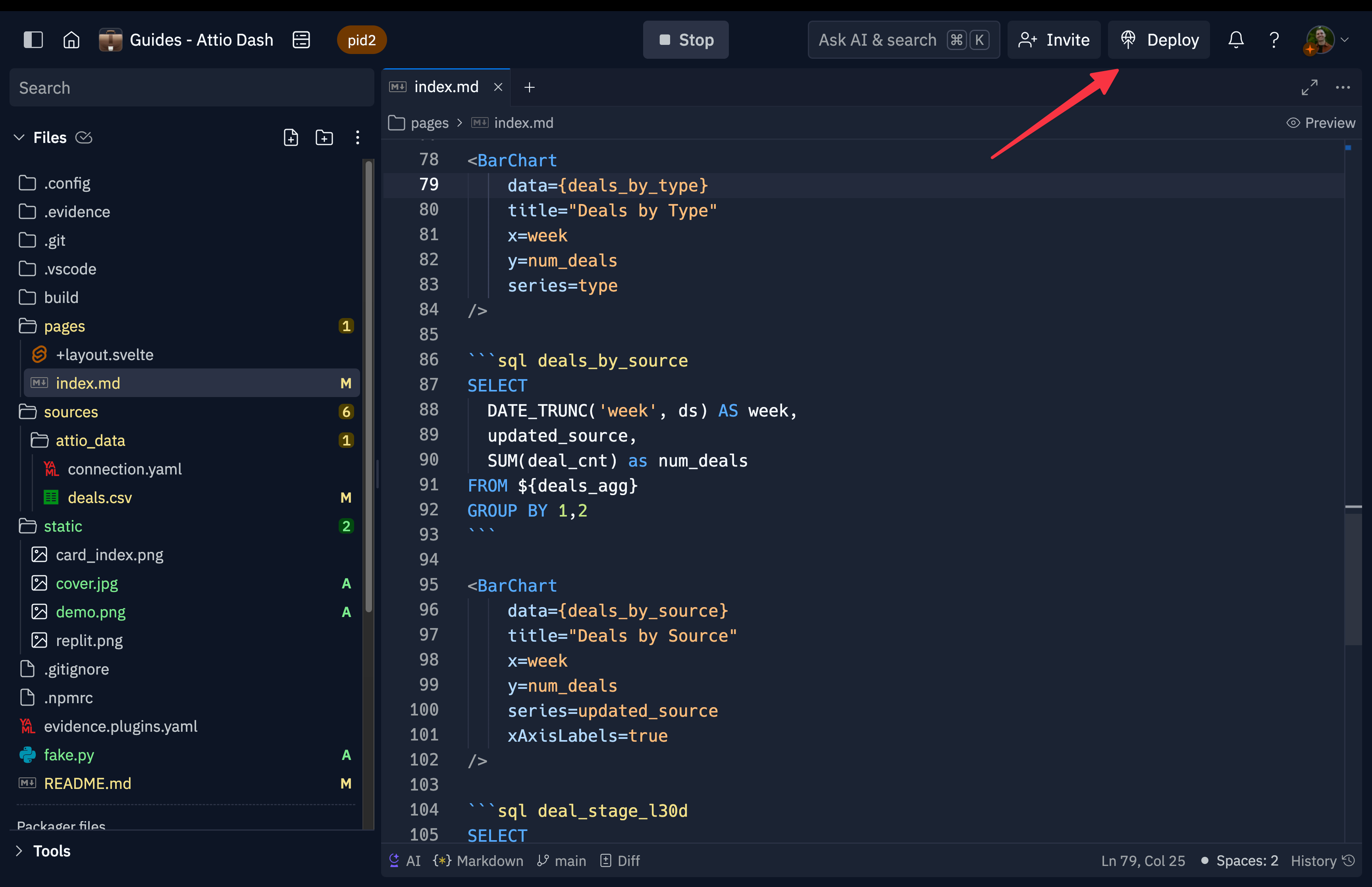This screenshot has height=887, width=1372.
Task: Go to the workspace home icon
Action: (71, 39)
